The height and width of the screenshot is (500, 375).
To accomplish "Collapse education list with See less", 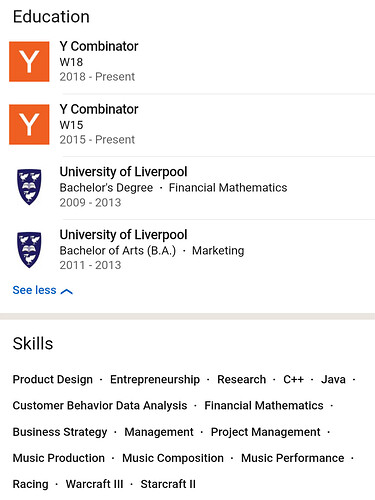I will (x=34, y=290).
